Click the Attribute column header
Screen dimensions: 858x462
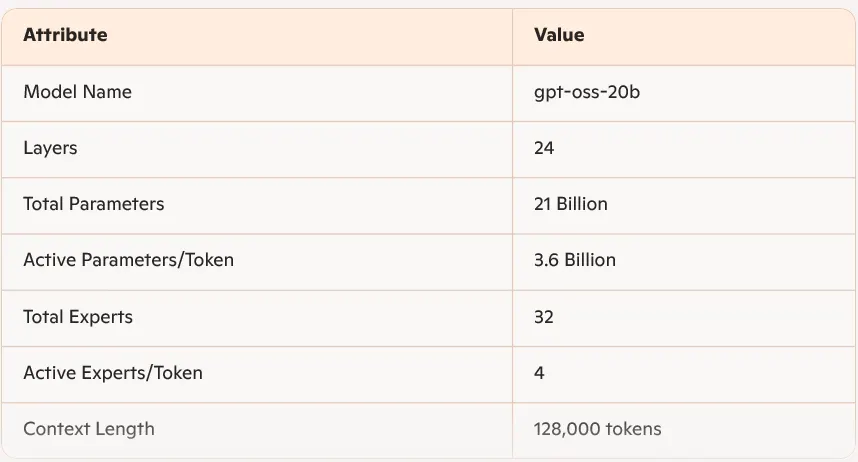coord(65,35)
